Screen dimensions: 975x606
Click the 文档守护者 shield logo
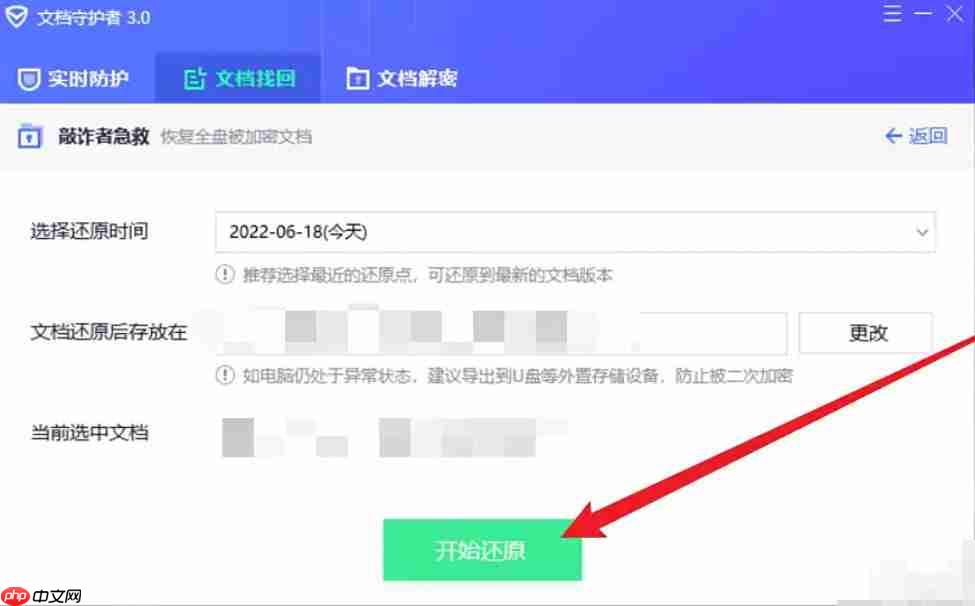[x=17, y=17]
